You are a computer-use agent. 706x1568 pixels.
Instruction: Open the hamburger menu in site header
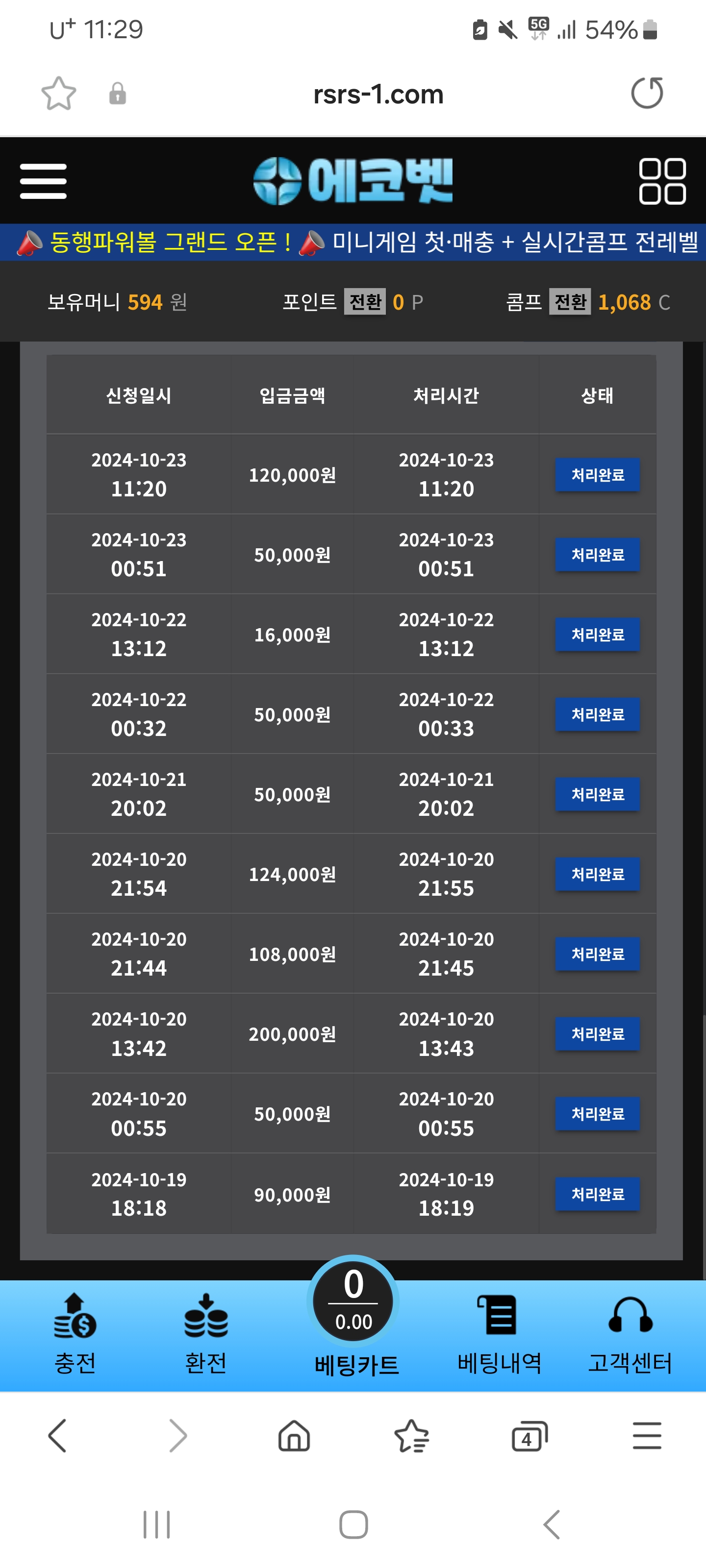43,181
